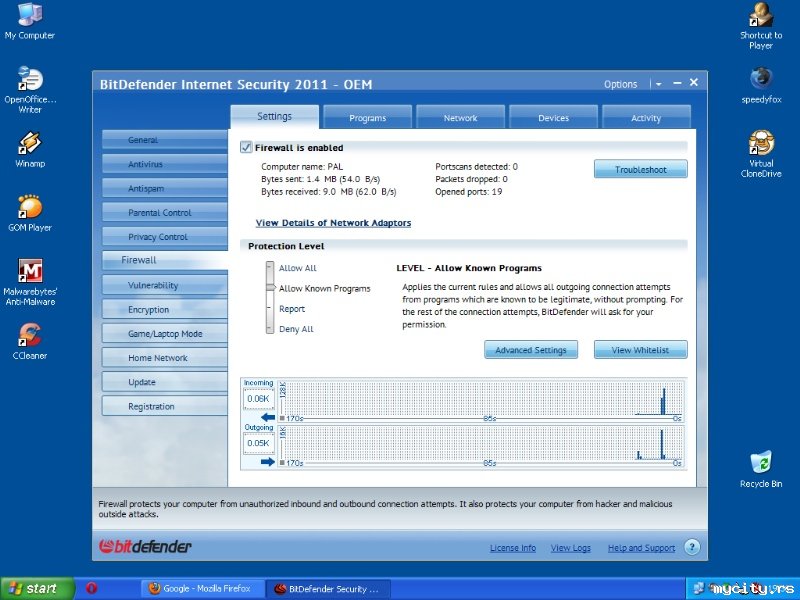Switch to the Network tab
The image size is (800, 600).
pyautogui.click(x=460, y=117)
